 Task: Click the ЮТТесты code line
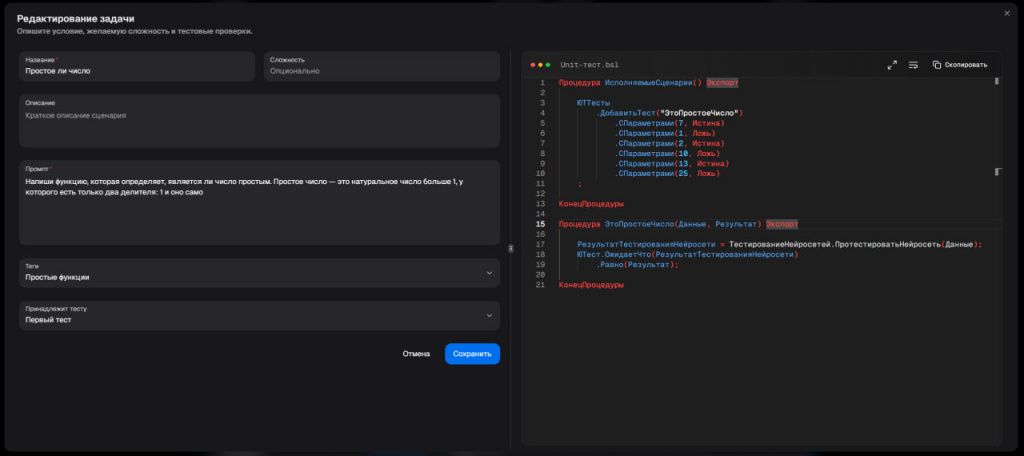point(593,103)
